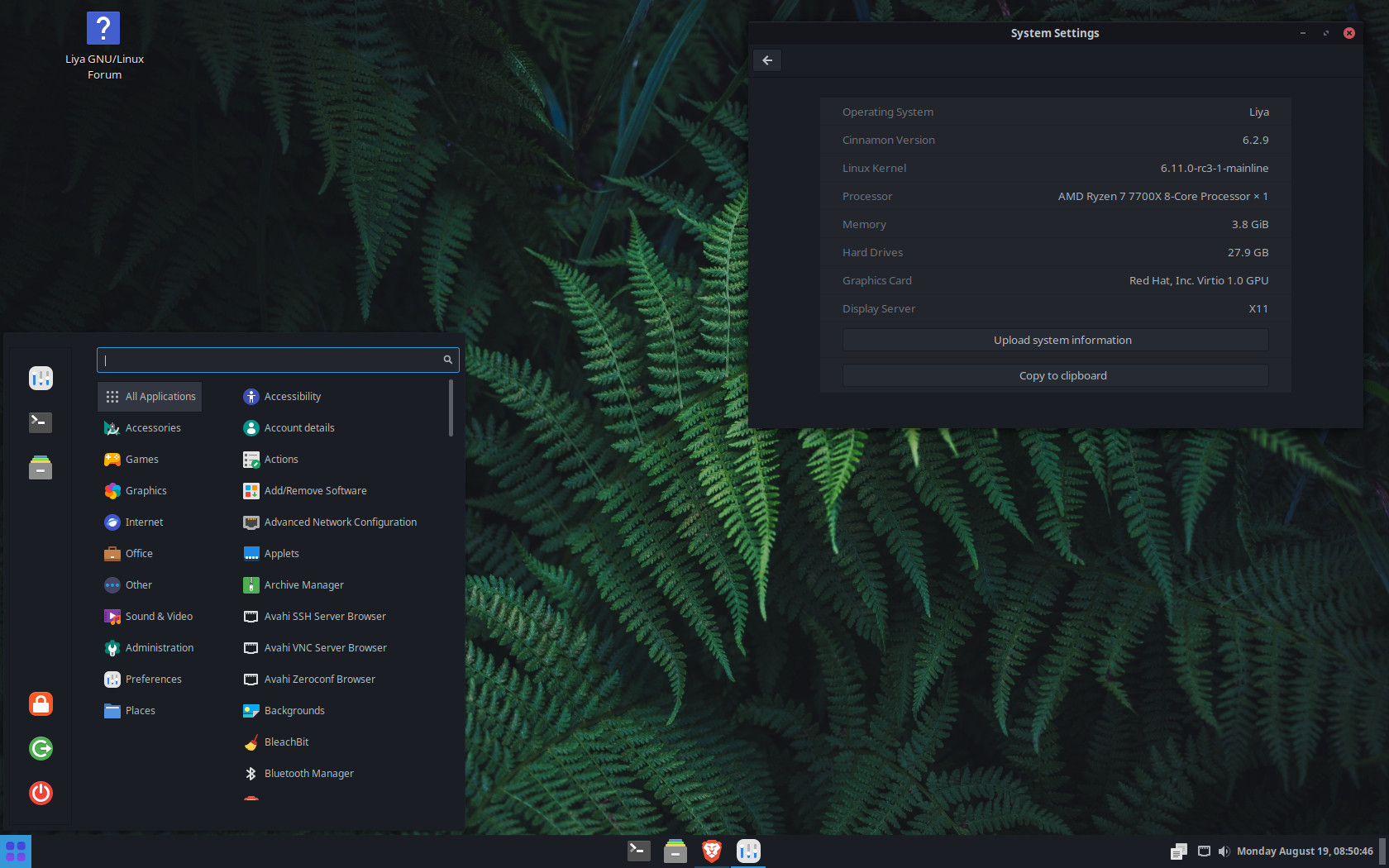Select System Settings icon in the panel
1389x868 pixels.
[748, 851]
